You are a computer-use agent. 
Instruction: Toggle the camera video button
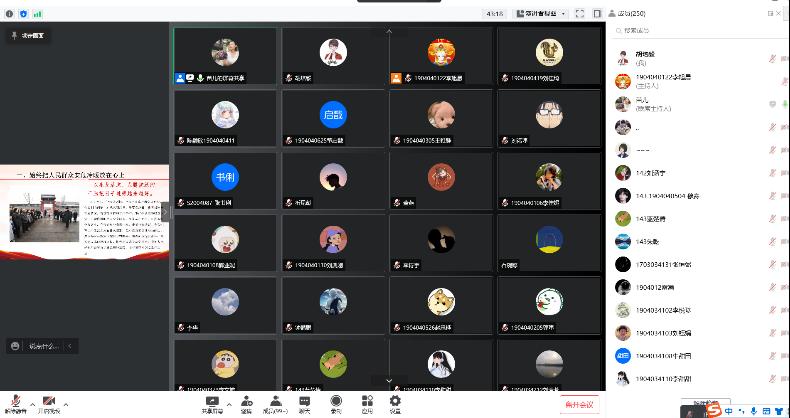pos(49,403)
